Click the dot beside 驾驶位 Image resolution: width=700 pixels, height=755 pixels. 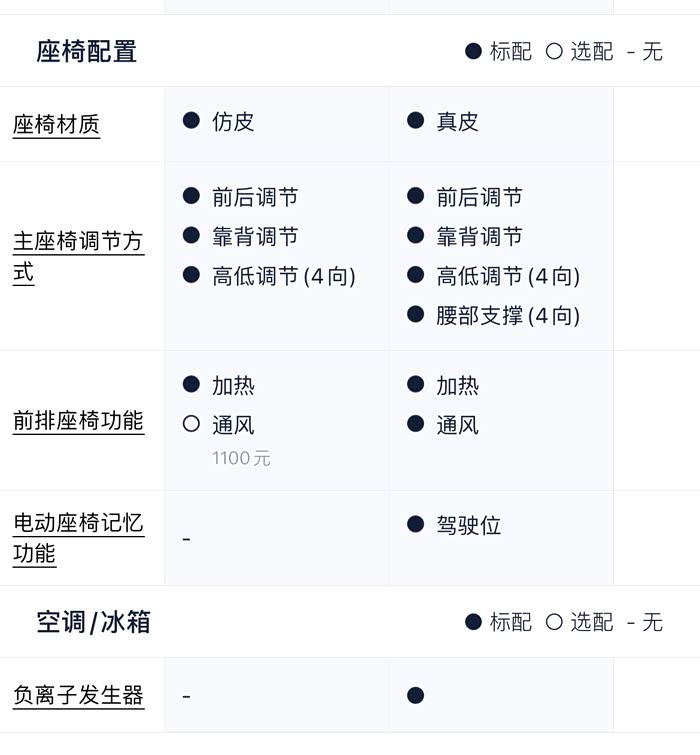tap(416, 524)
